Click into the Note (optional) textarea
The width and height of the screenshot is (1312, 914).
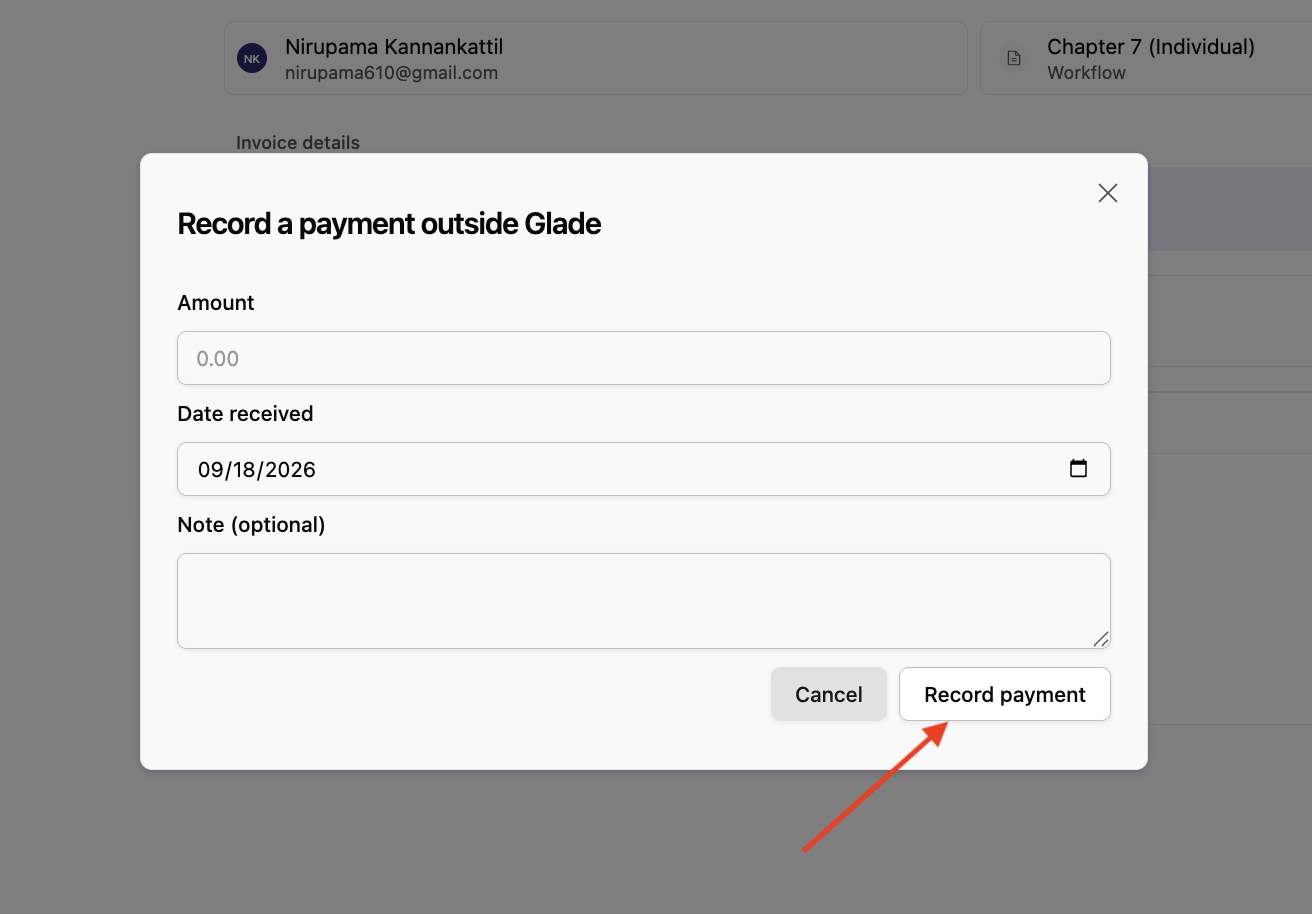[x=644, y=601]
